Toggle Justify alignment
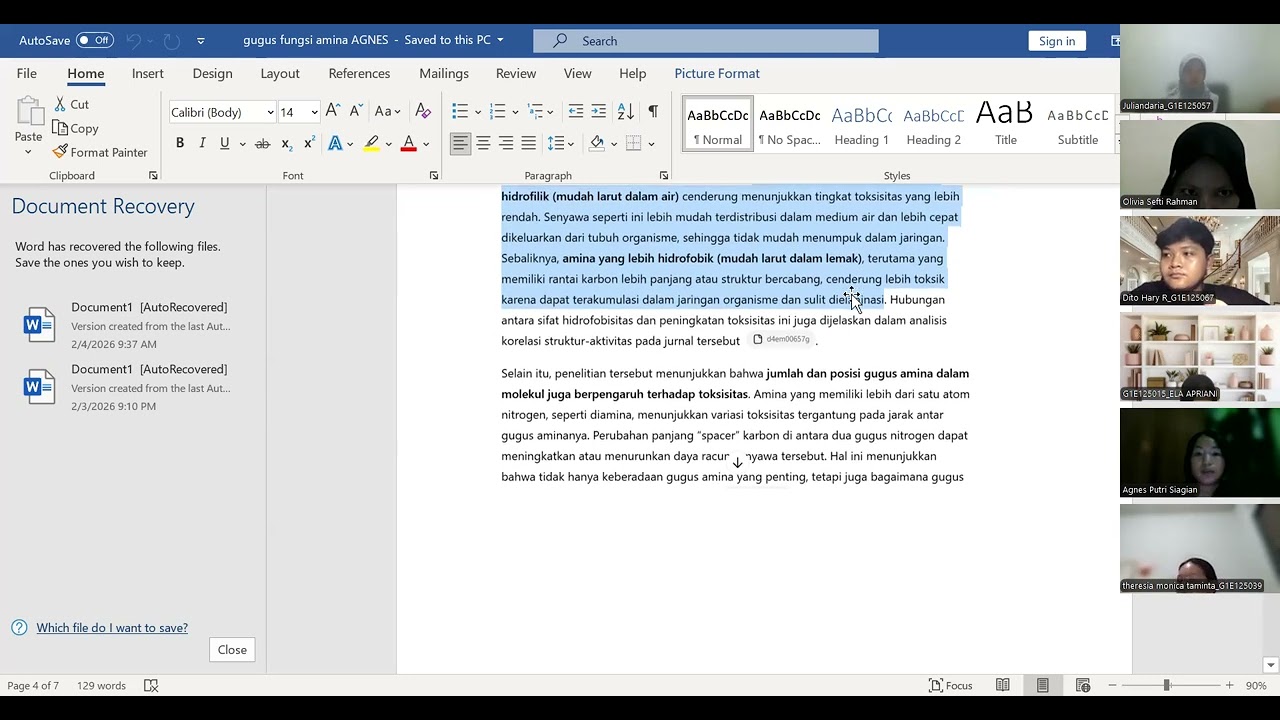The image size is (1280, 720). coord(529,143)
